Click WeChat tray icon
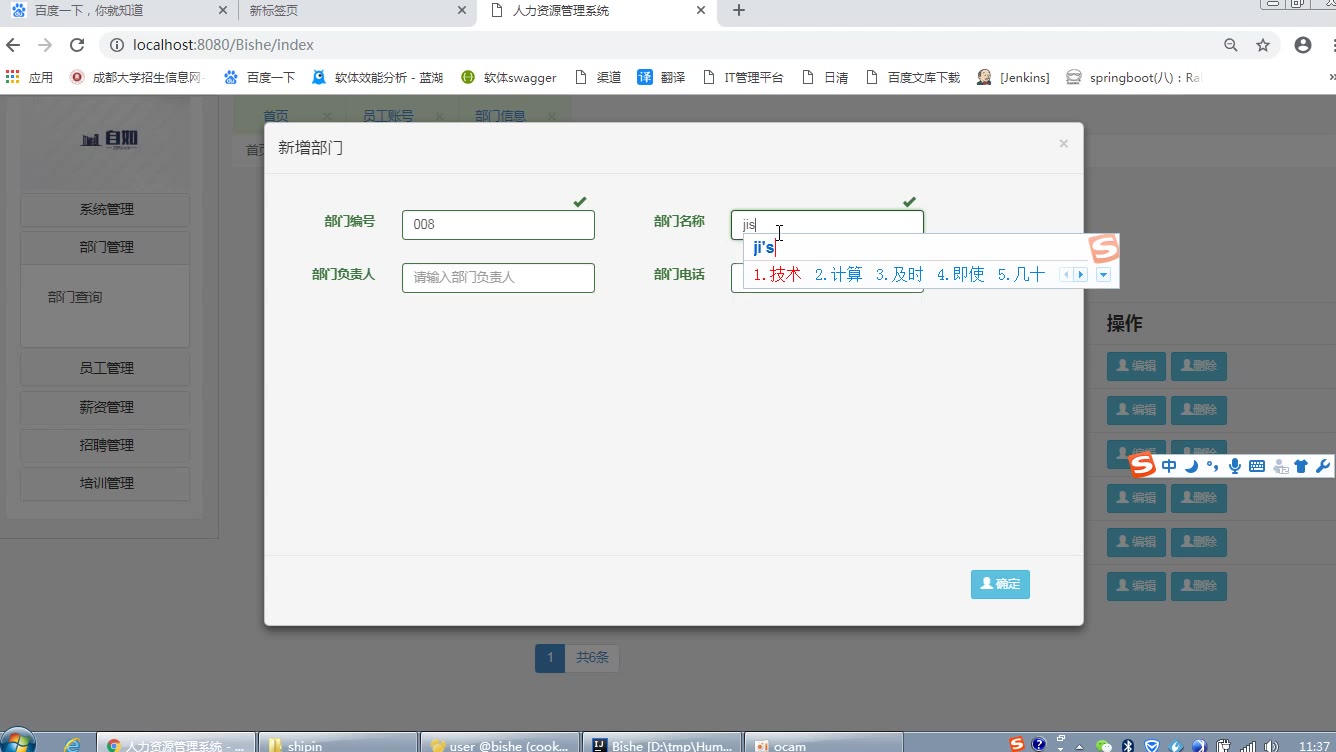The image size is (1336, 752). point(1104,746)
